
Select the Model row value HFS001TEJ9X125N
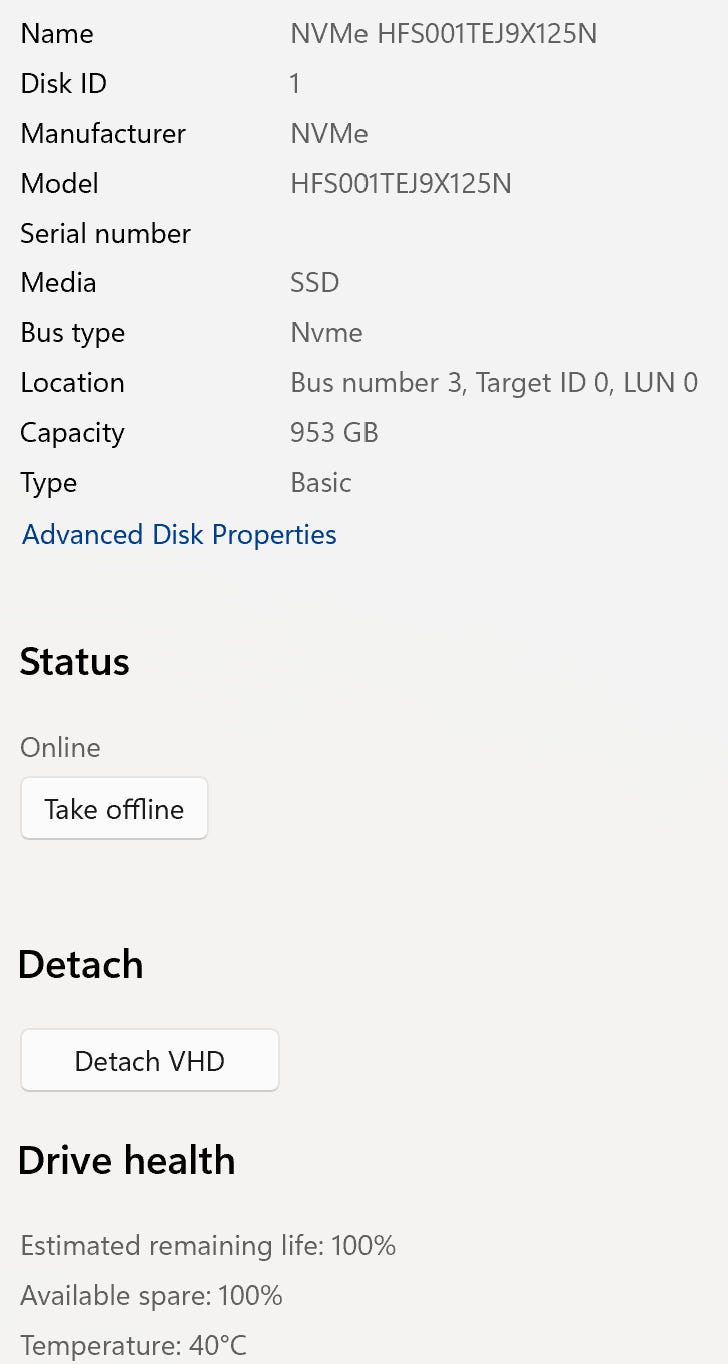[x=401, y=184]
